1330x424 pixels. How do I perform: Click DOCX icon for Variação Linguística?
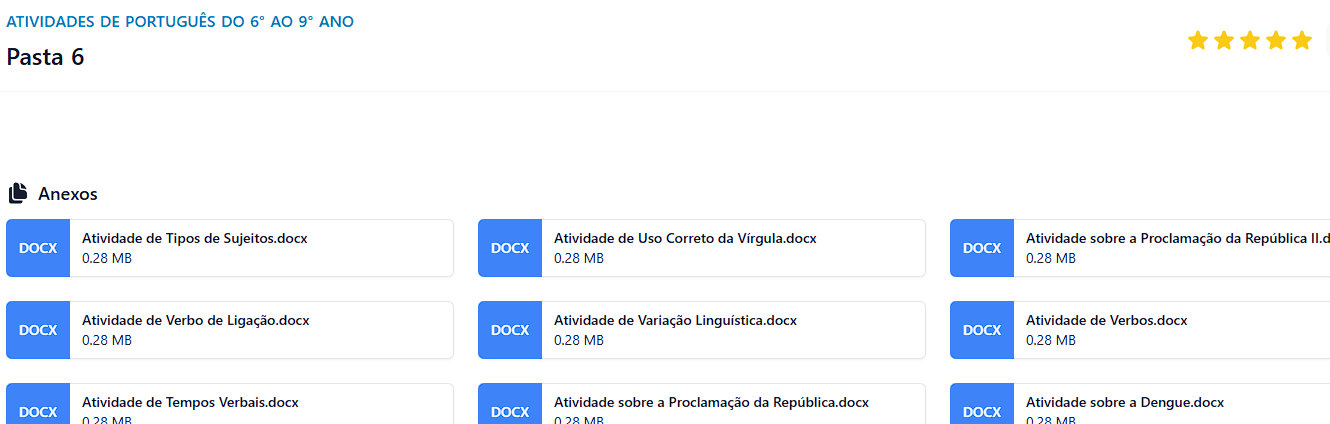click(510, 330)
